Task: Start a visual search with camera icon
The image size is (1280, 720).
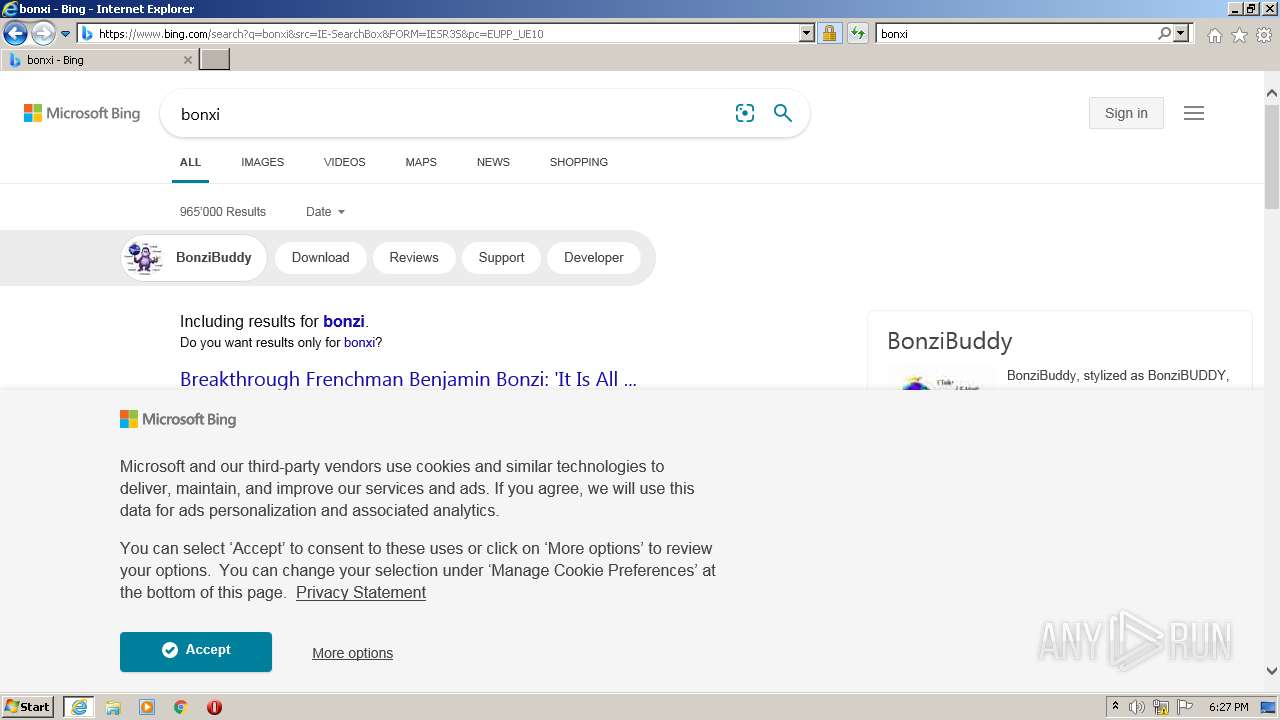Action: point(745,113)
